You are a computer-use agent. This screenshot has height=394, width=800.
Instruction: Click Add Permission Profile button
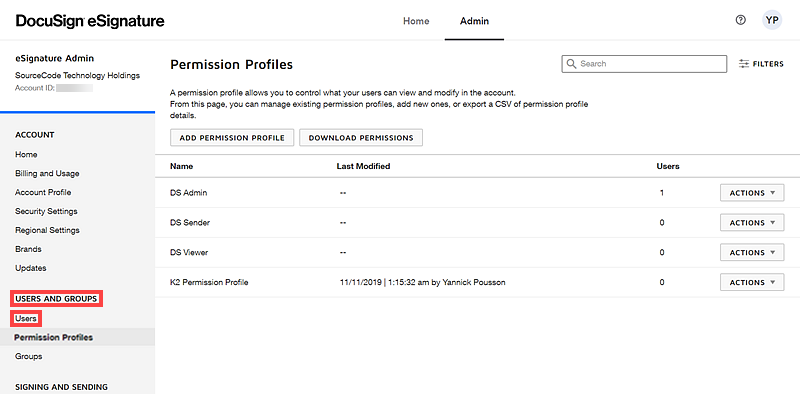(x=232, y=138)
